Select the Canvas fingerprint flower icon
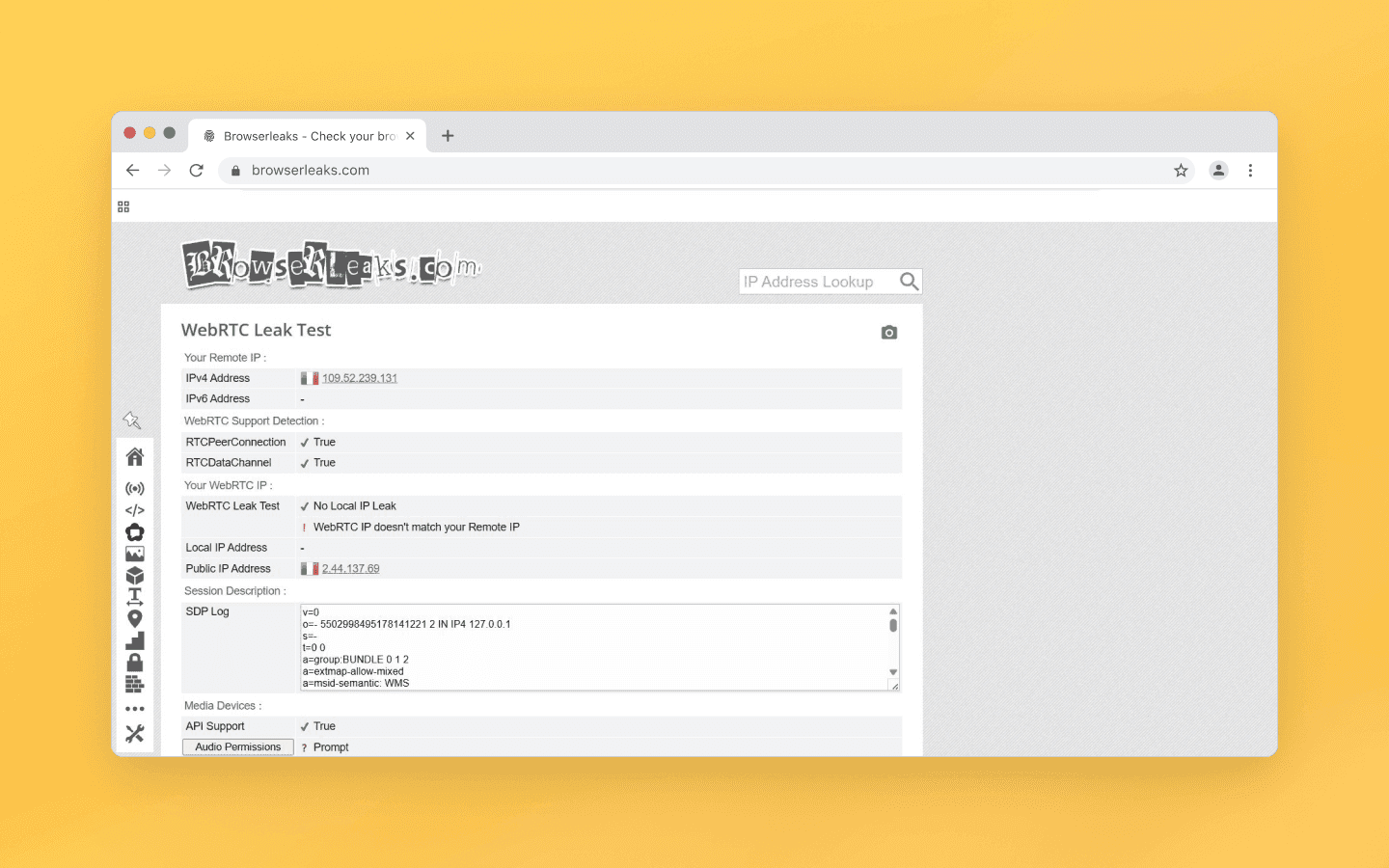This screenshot has height=868, width=1389. [x=135, y=531]
